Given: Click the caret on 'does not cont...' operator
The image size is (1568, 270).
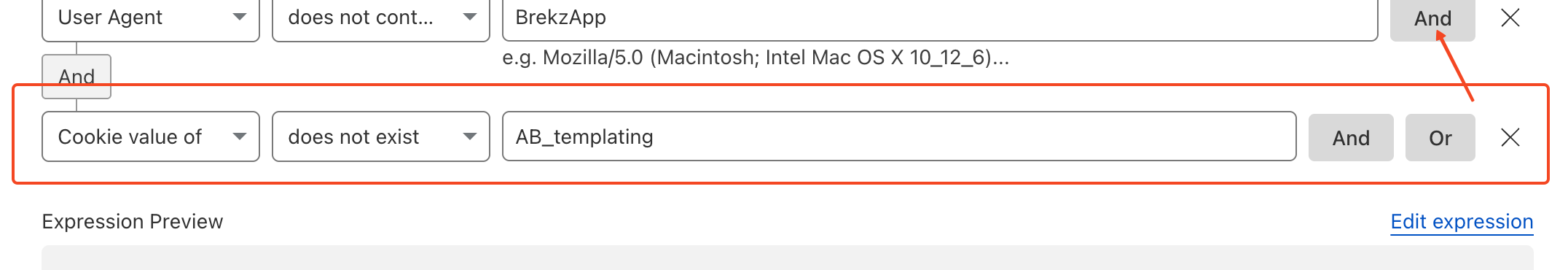Looking at the screenshot, I should (x=470, y=17).
